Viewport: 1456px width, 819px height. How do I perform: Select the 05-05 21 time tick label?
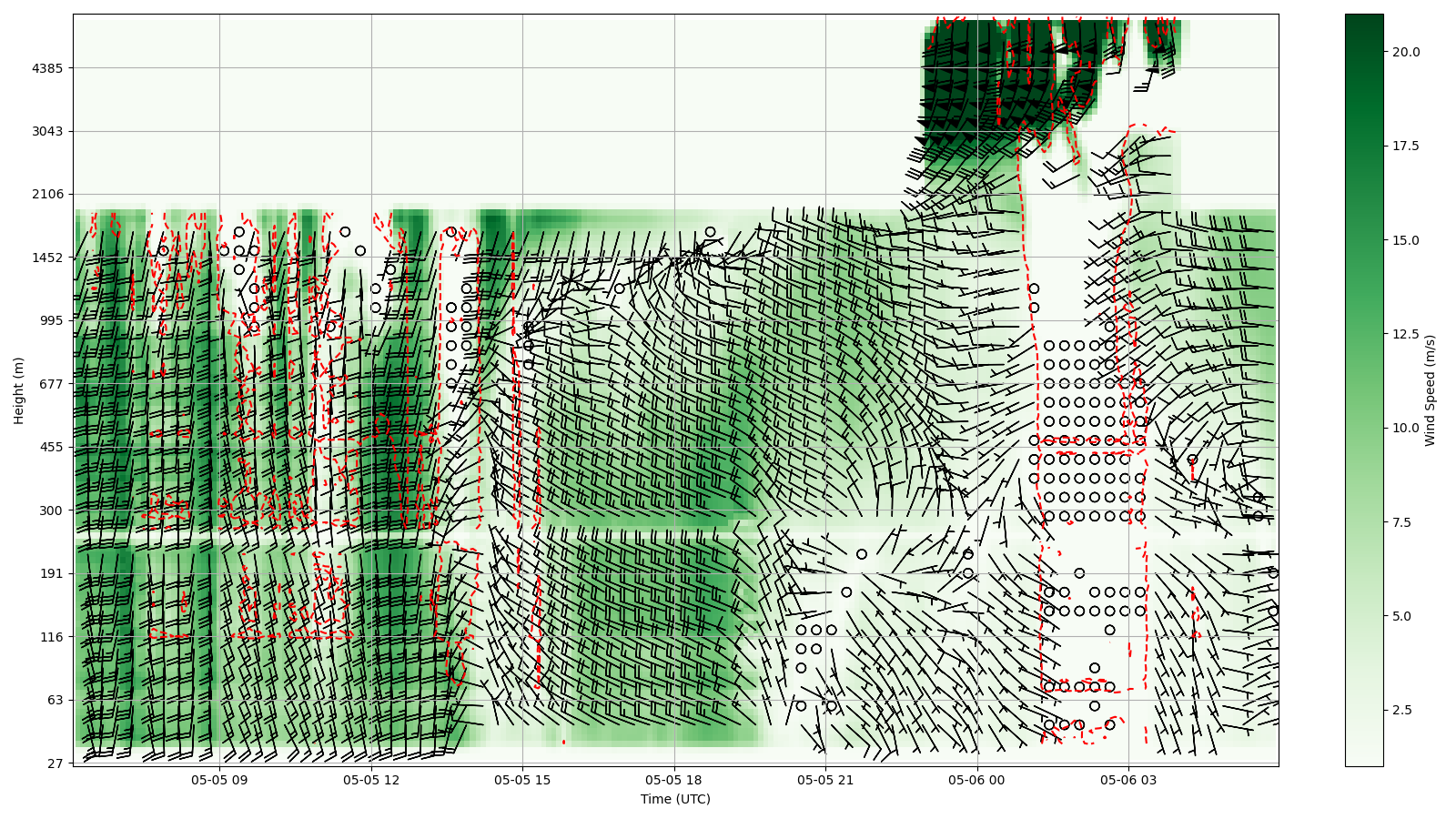pyautogui.click(x=825, y=780)
